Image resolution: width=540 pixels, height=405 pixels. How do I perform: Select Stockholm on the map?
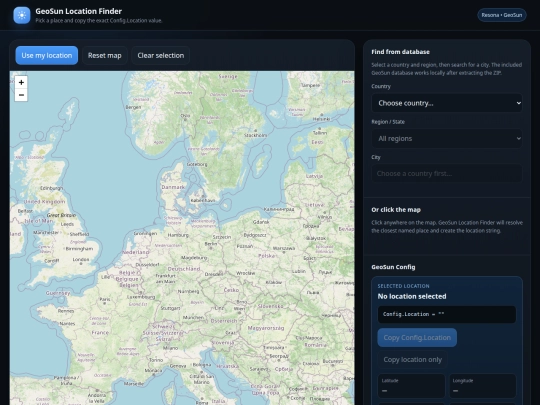[255, 135]
